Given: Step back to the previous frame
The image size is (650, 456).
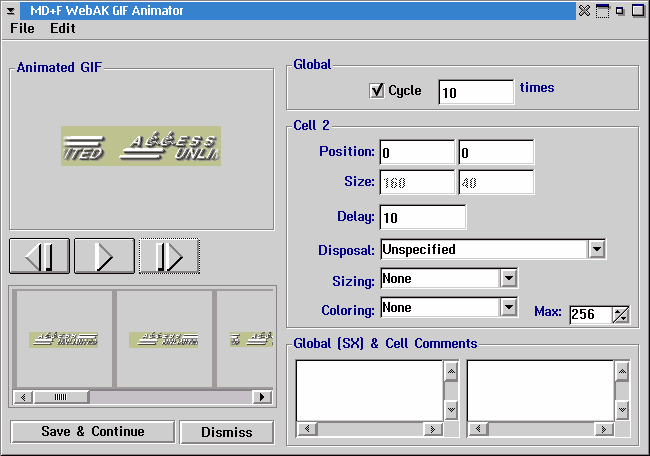Looking at the screenshot, I should click(39, 256).
